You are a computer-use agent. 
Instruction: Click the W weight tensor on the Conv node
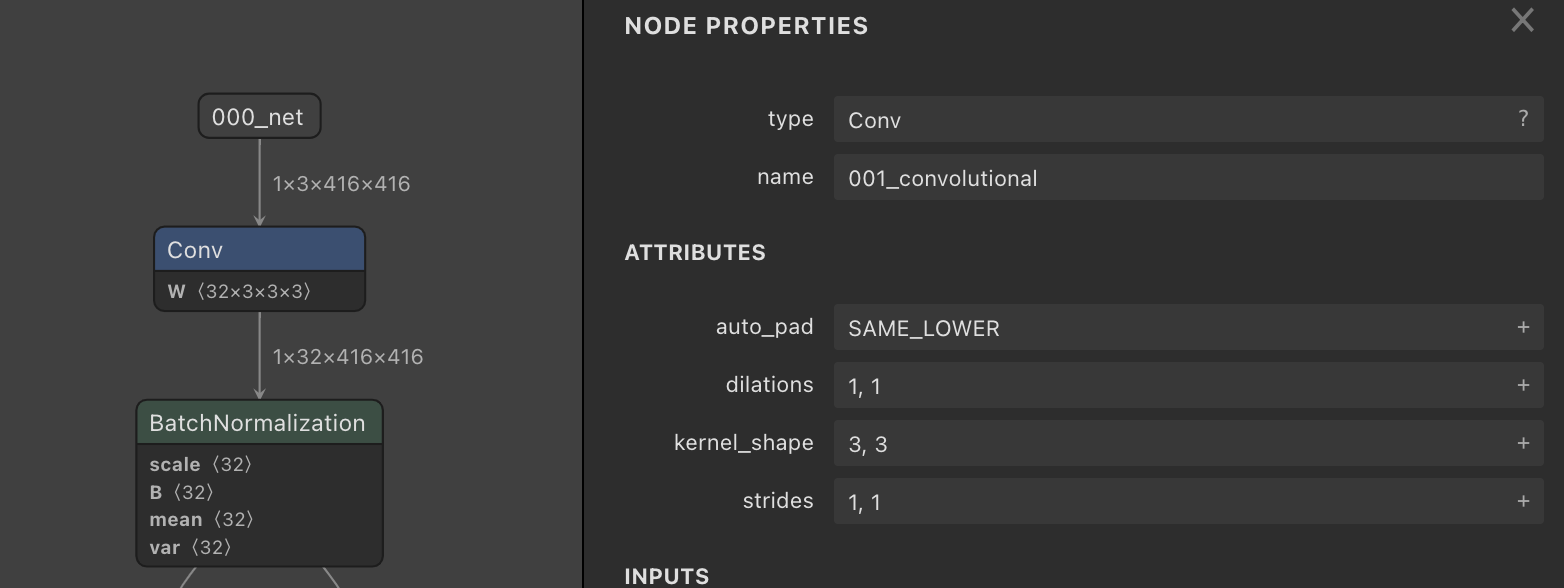coord(259,291)
